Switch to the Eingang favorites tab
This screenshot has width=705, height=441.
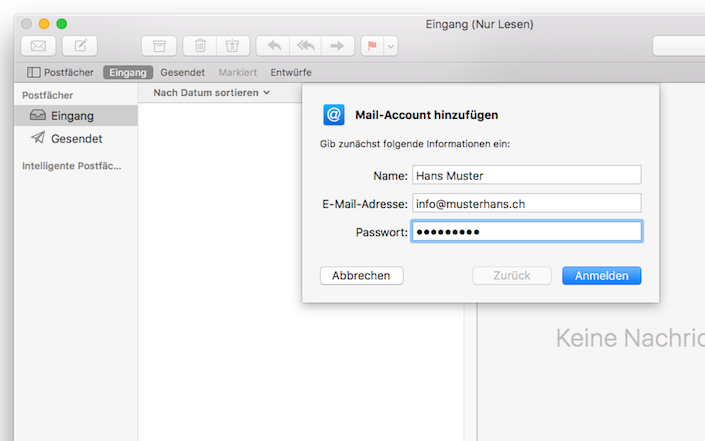click(x=128, y=72)
